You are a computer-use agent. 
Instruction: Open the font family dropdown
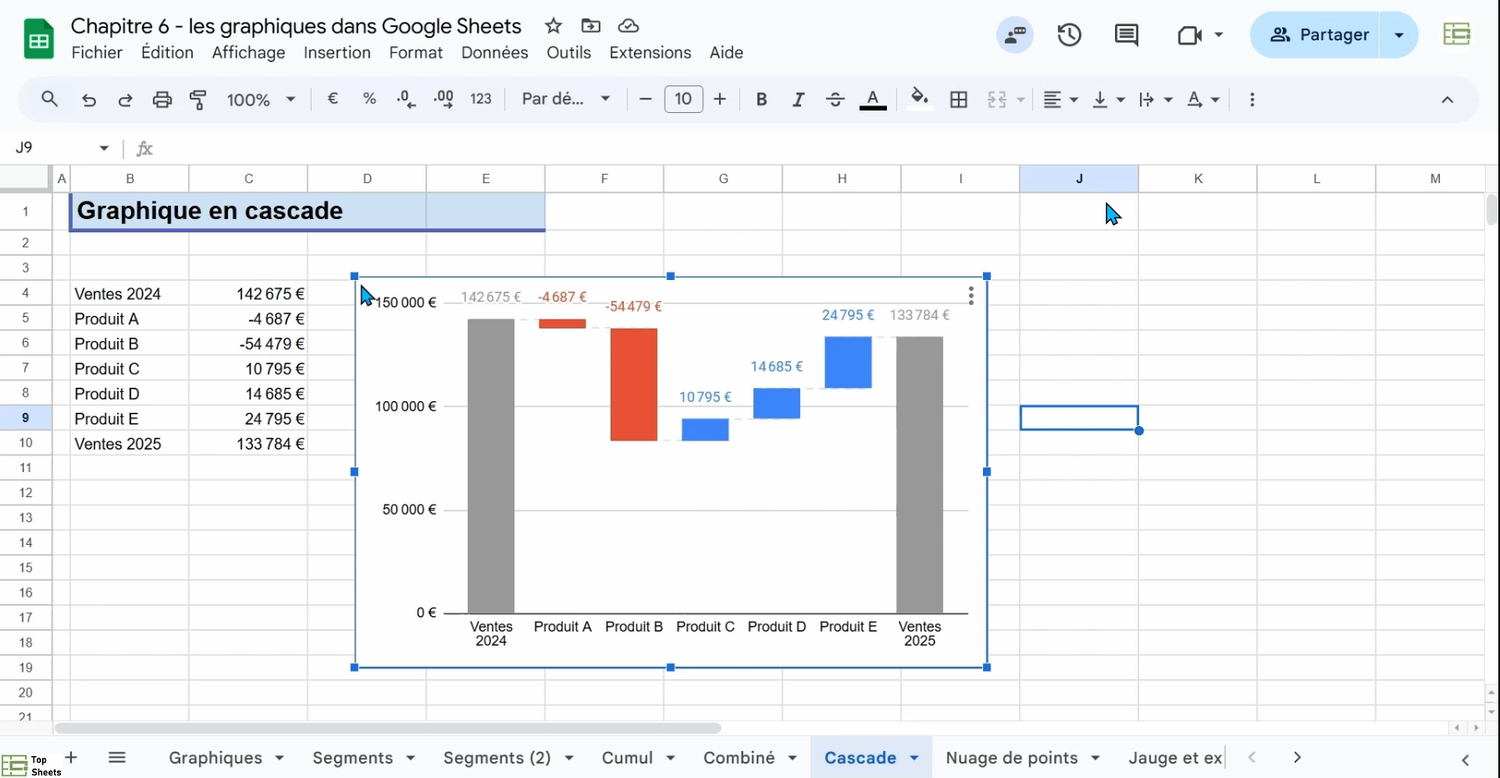coord(566,99)
